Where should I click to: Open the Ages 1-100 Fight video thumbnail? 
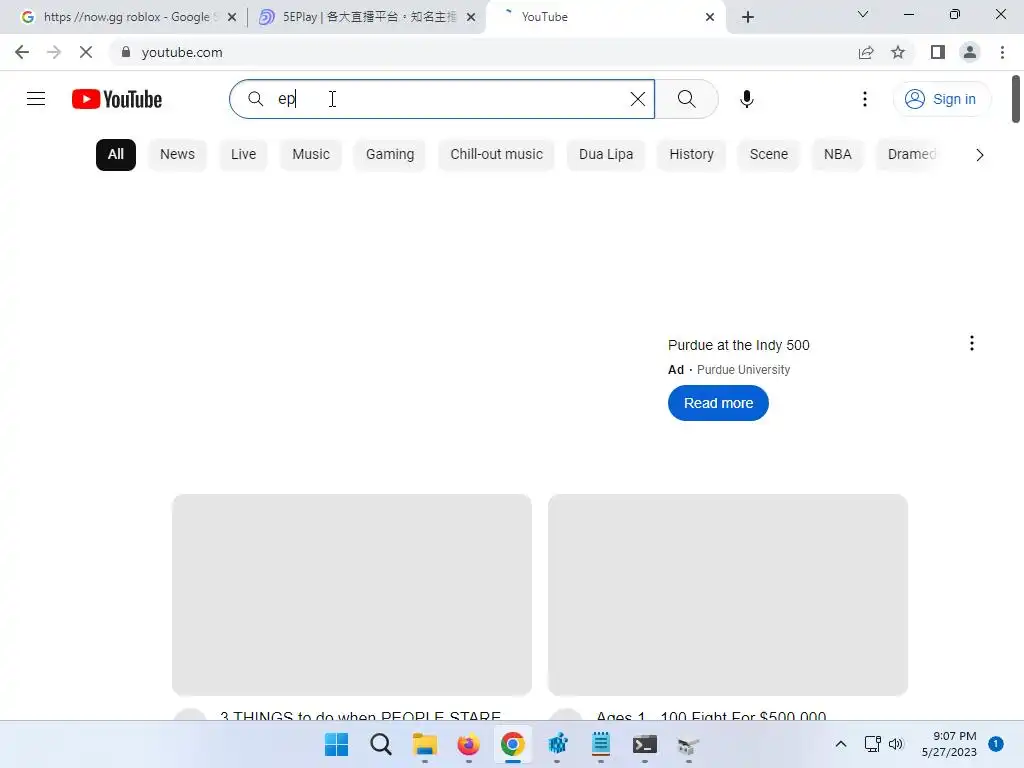click(728, 595)
